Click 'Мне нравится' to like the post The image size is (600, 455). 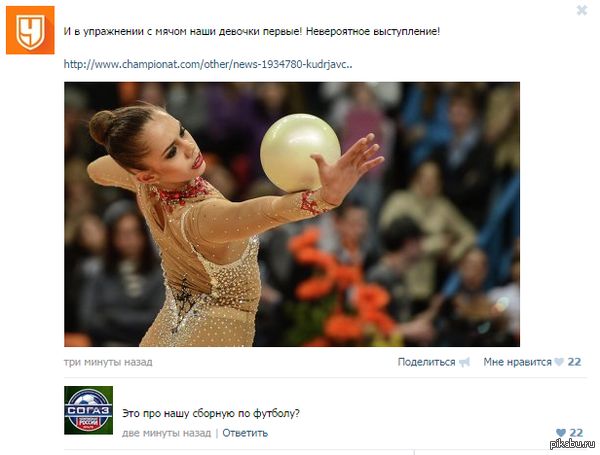coord(517,362)
